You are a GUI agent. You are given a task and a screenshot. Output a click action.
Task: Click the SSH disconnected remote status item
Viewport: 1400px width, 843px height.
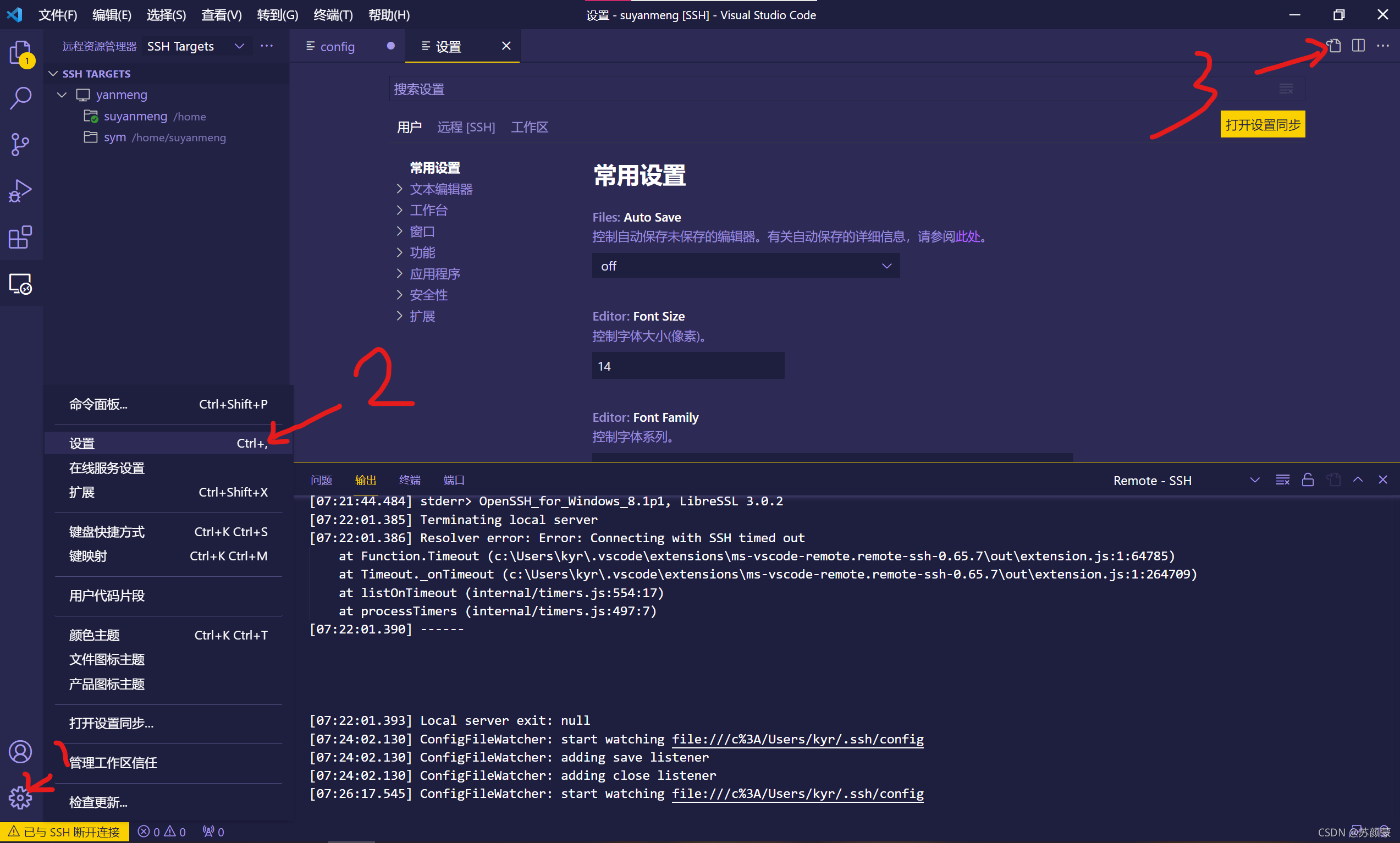click(65, 832)
